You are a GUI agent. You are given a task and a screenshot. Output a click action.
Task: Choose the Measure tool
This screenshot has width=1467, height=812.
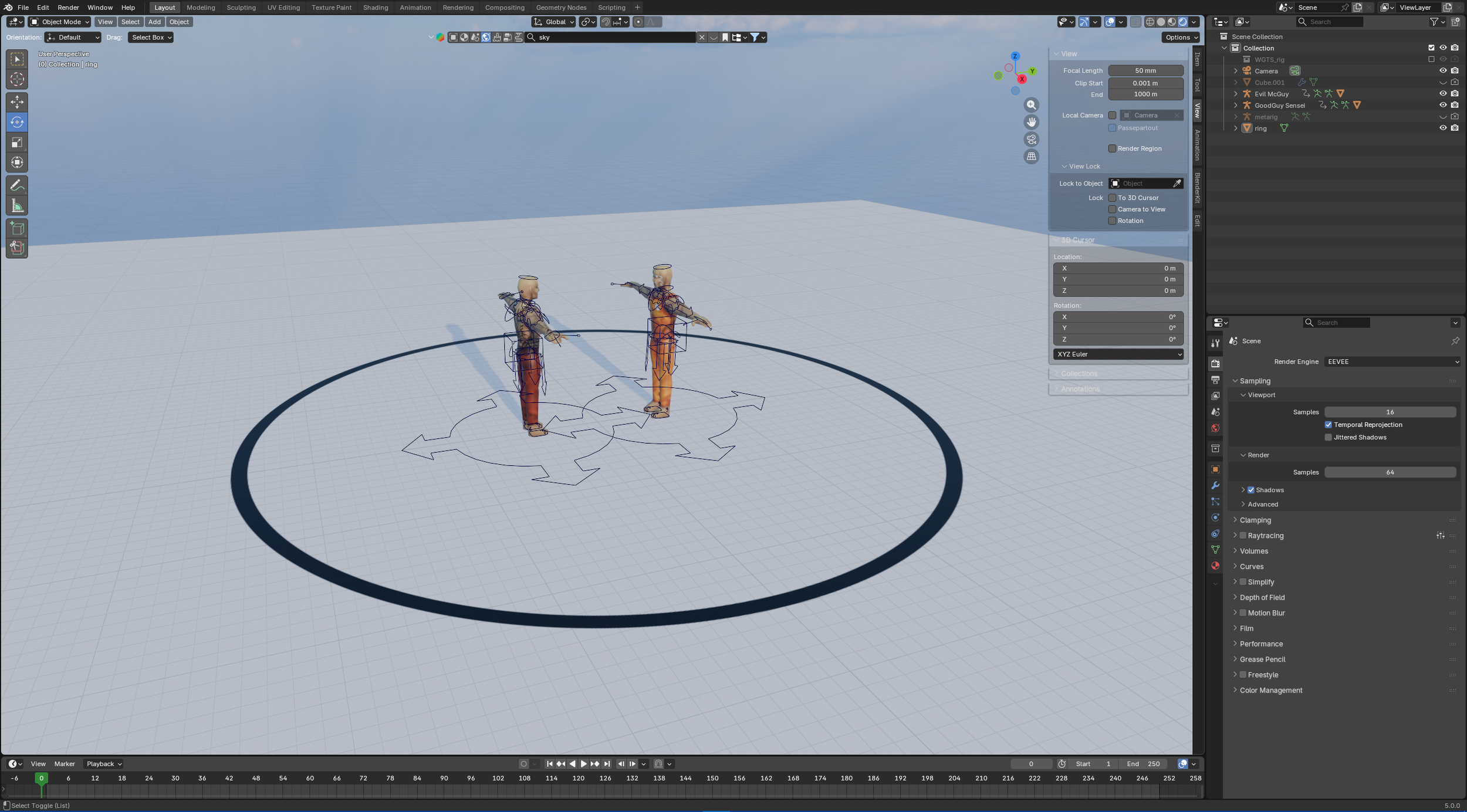click(17, 206)
